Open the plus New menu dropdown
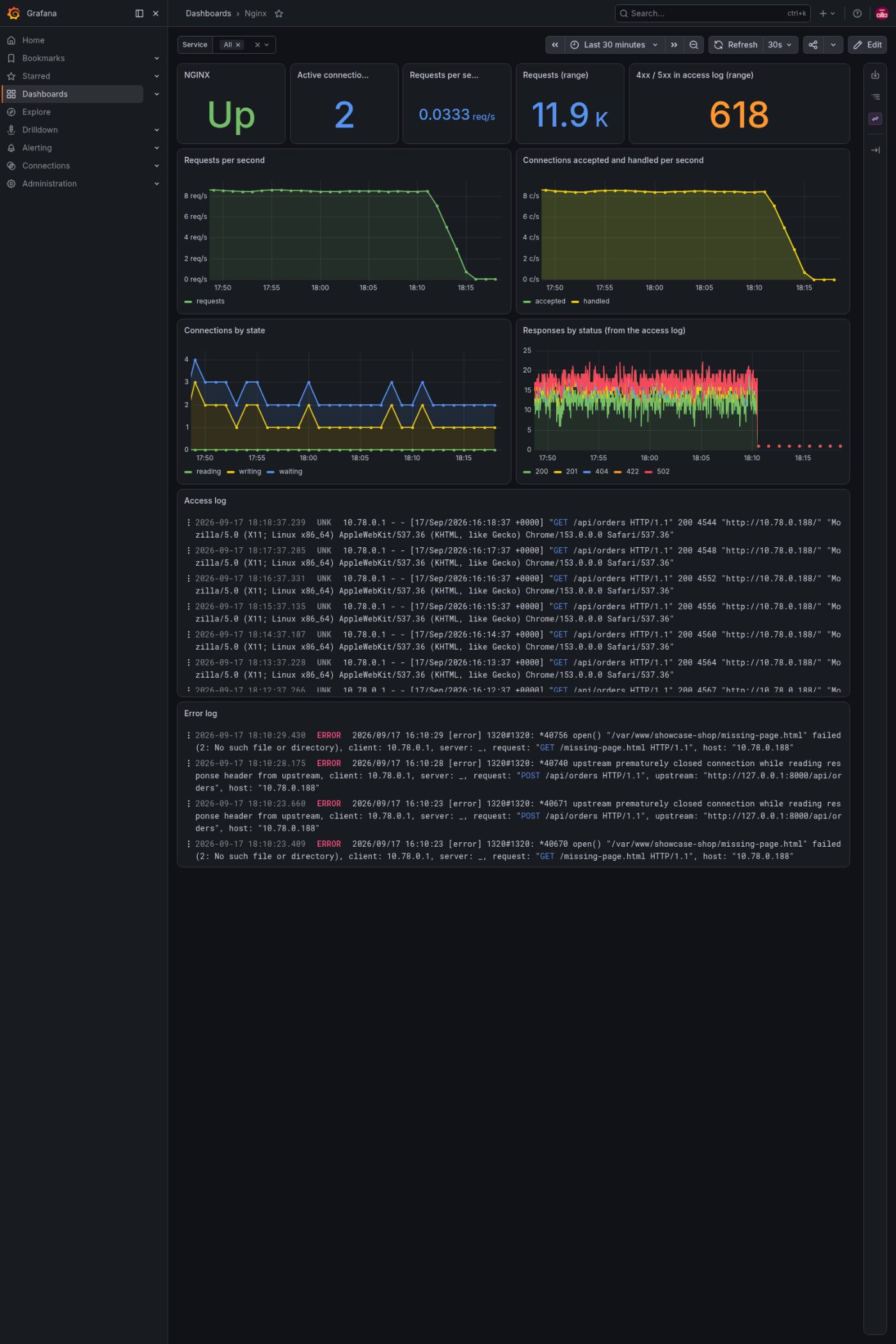This screenshot has height=1344, width=896. [828, 13]
